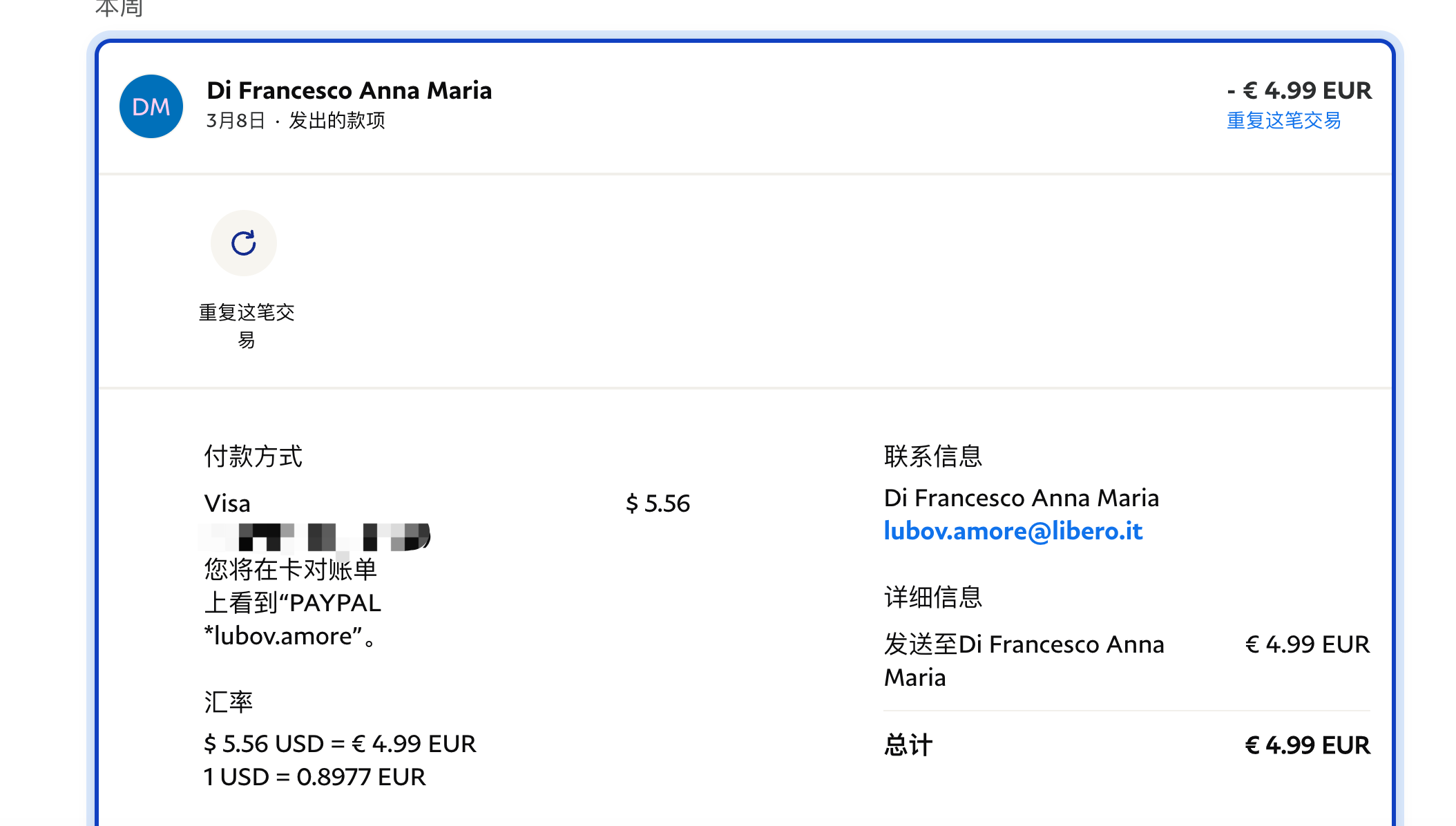The height and width of the screenshot is (826, 1456).
Task: Click the 1 USD = 0.8977 EUR rate
Action: pyautogui.click(x=314, y=777)
